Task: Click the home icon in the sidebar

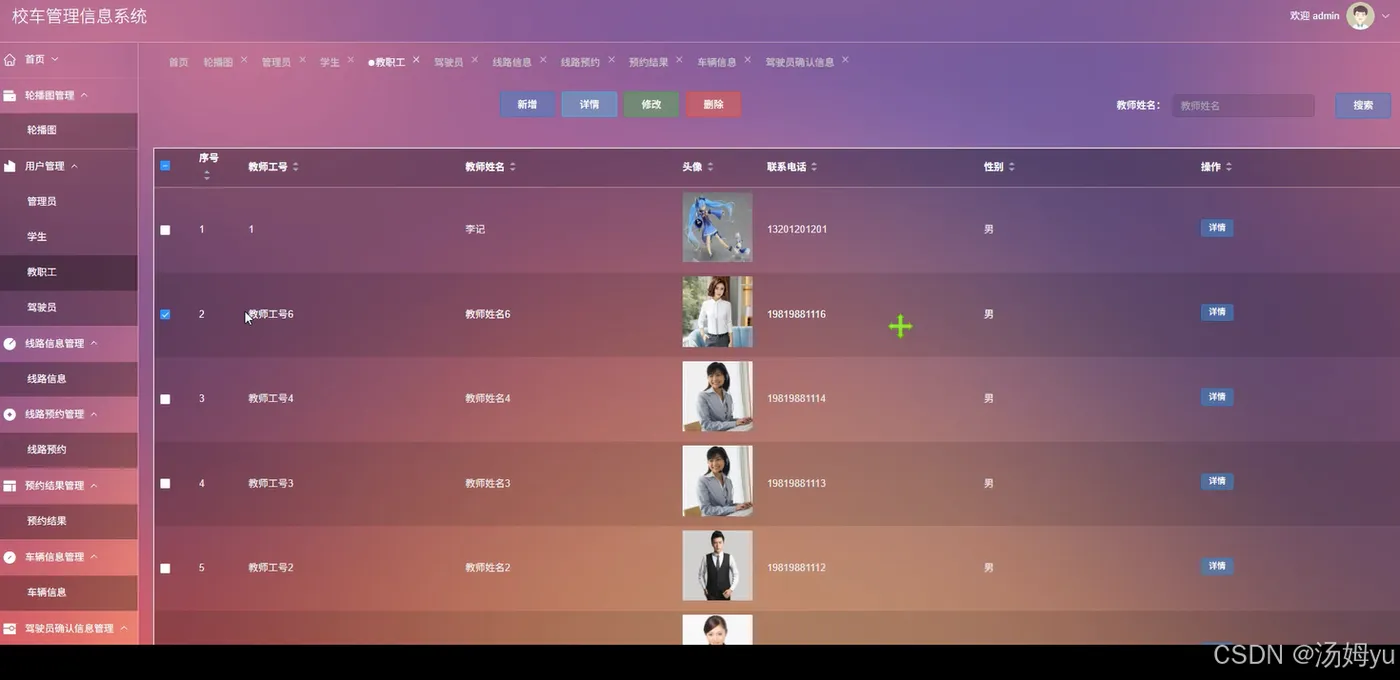Action: (x=10, y=60)
